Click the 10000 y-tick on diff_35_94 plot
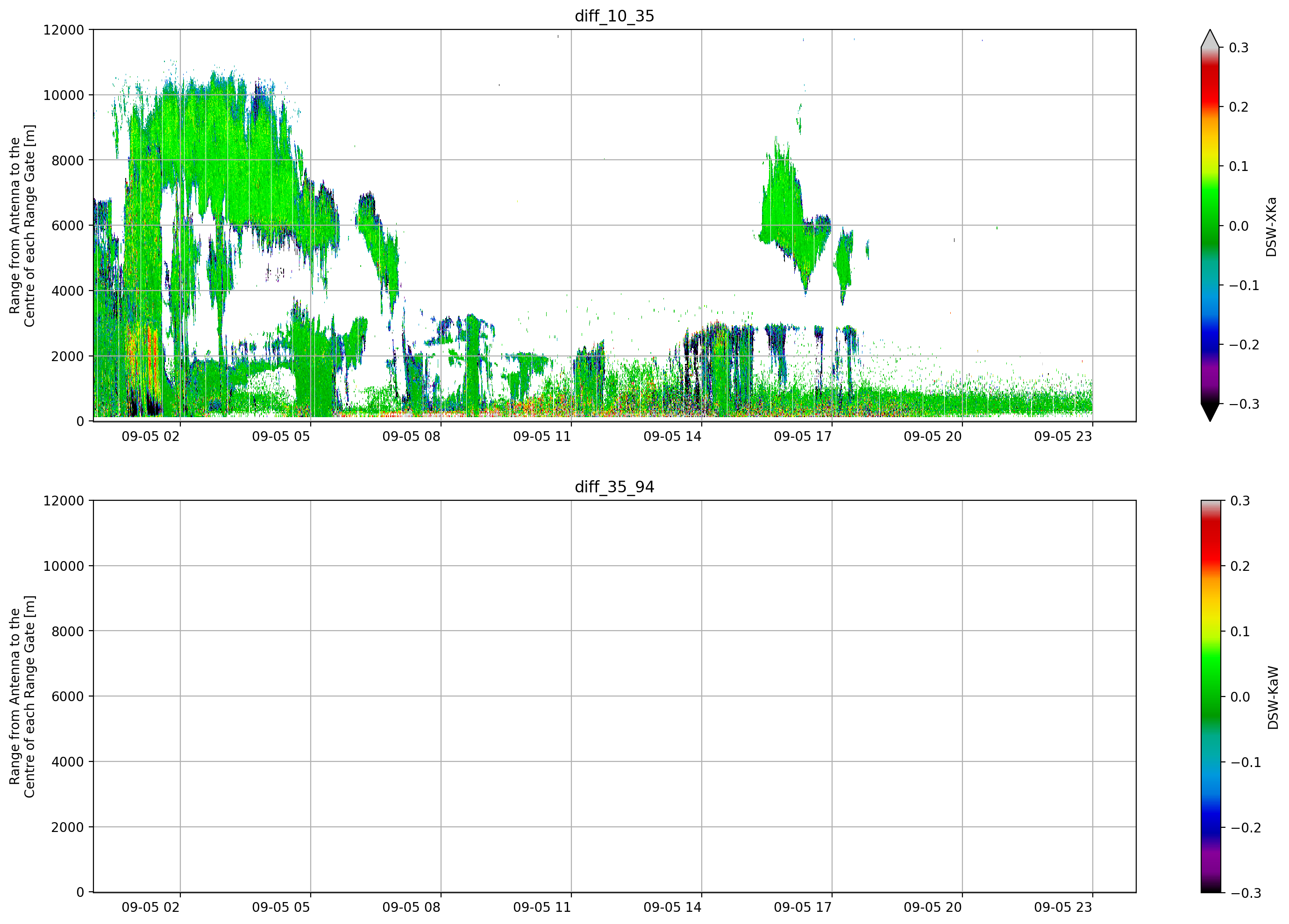 pyautogui.click(x=64, y=566)
